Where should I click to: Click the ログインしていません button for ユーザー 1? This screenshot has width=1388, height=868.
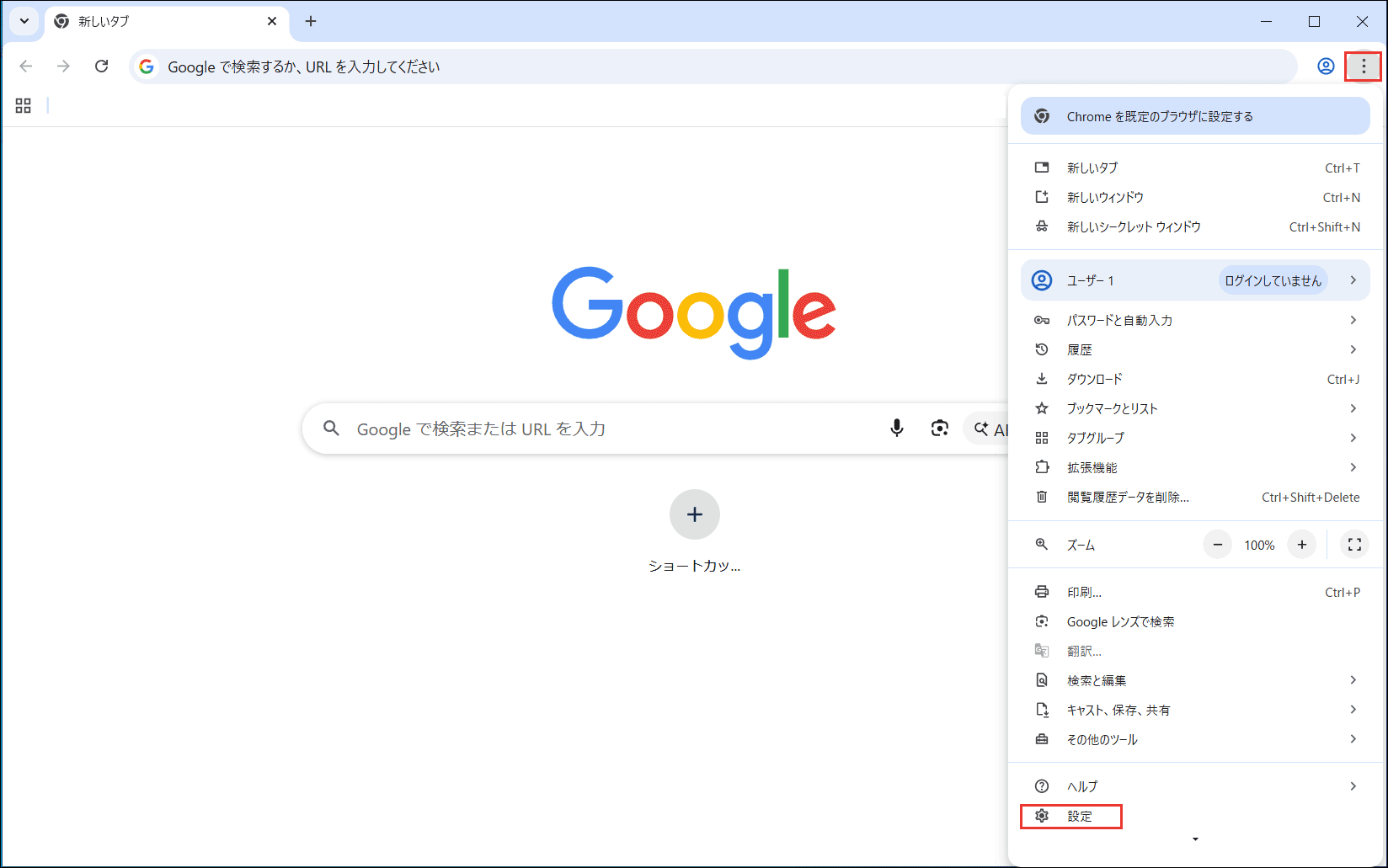pyautogui.click(x=1273, y=280)
